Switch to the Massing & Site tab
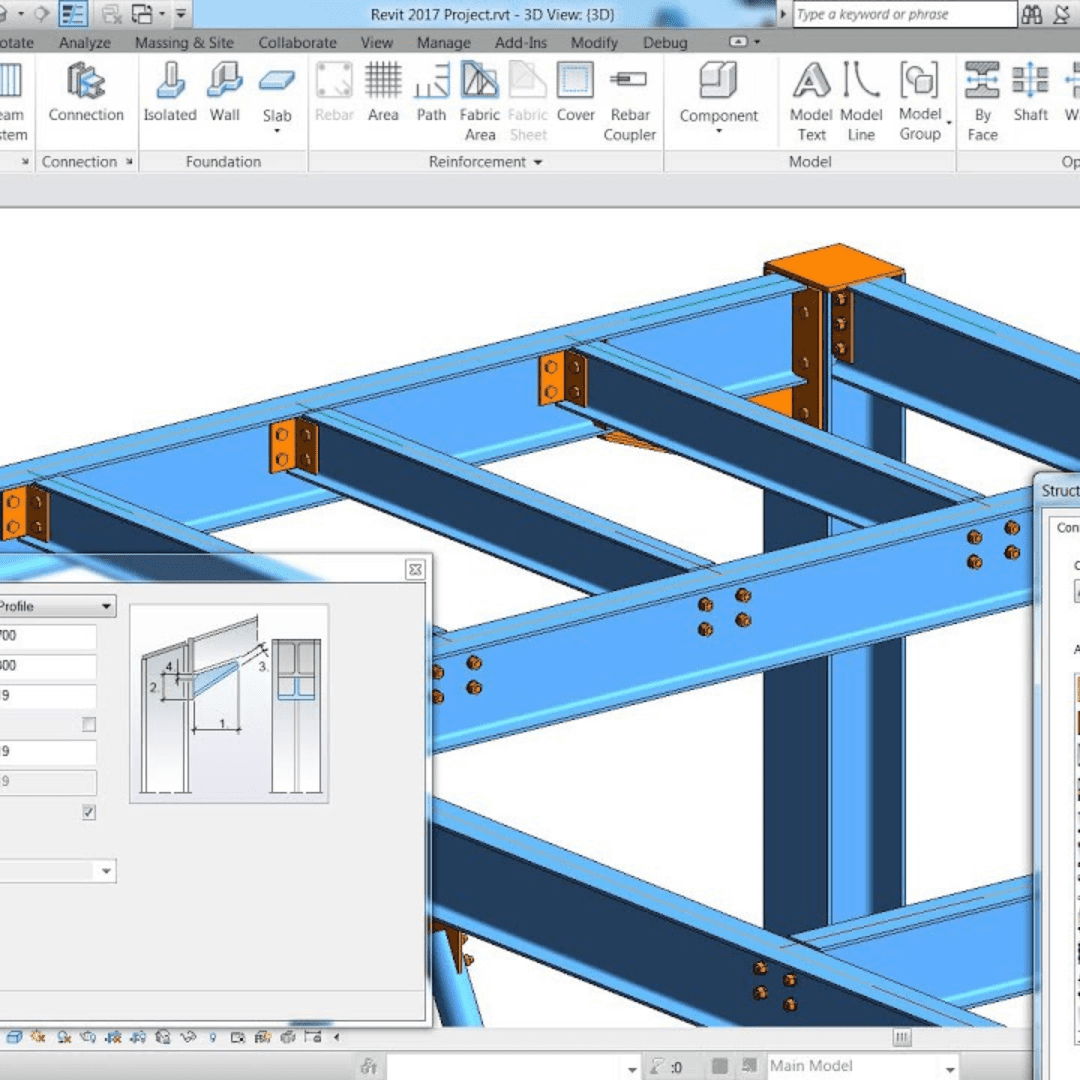This screenshot has height=1080, width=1080. 184,43
